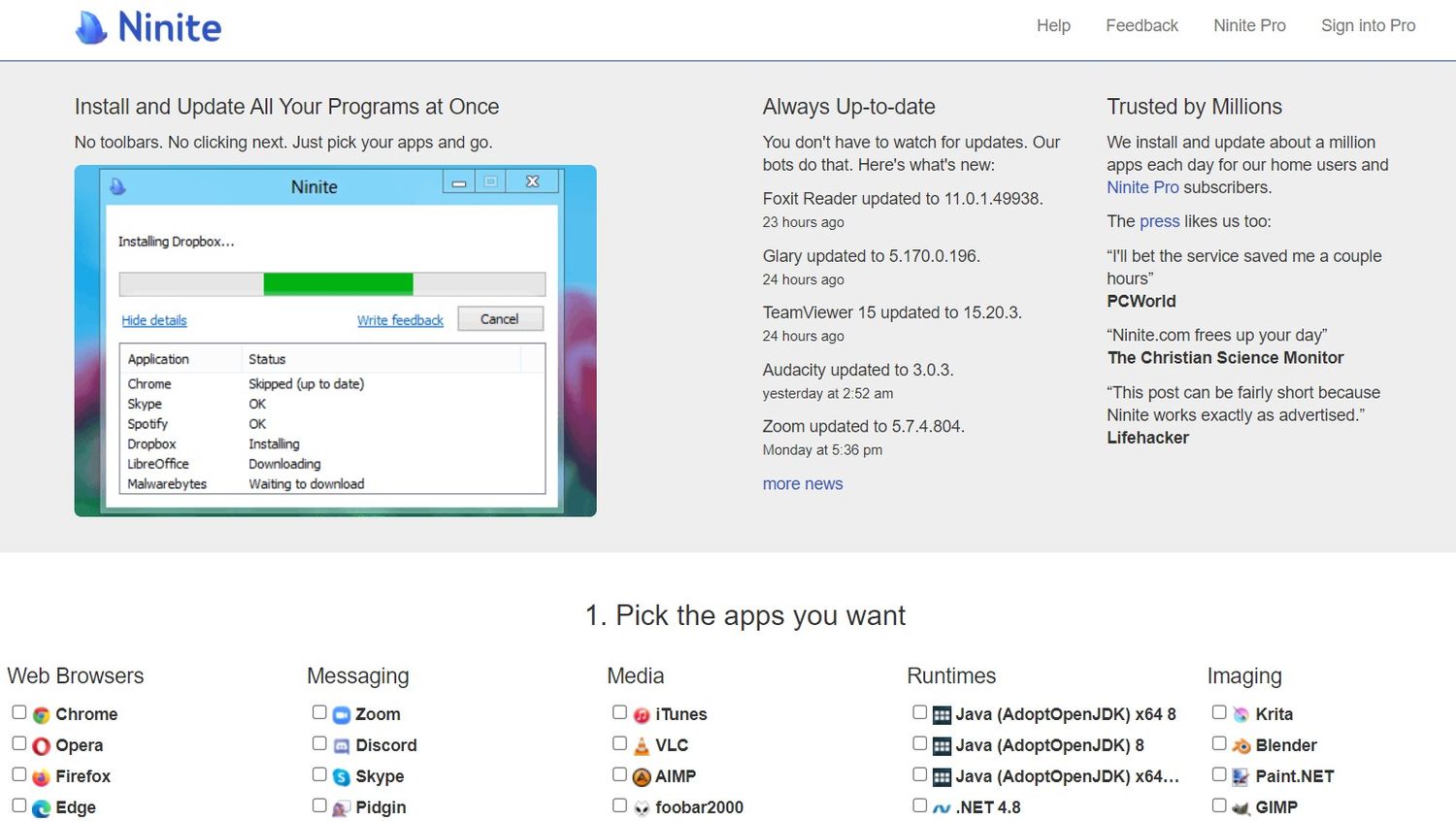This screenshot has width=1456, height=821.
Task: Select the Krita checkbox
Action: pyautogui.click(x=1219, y=712)
